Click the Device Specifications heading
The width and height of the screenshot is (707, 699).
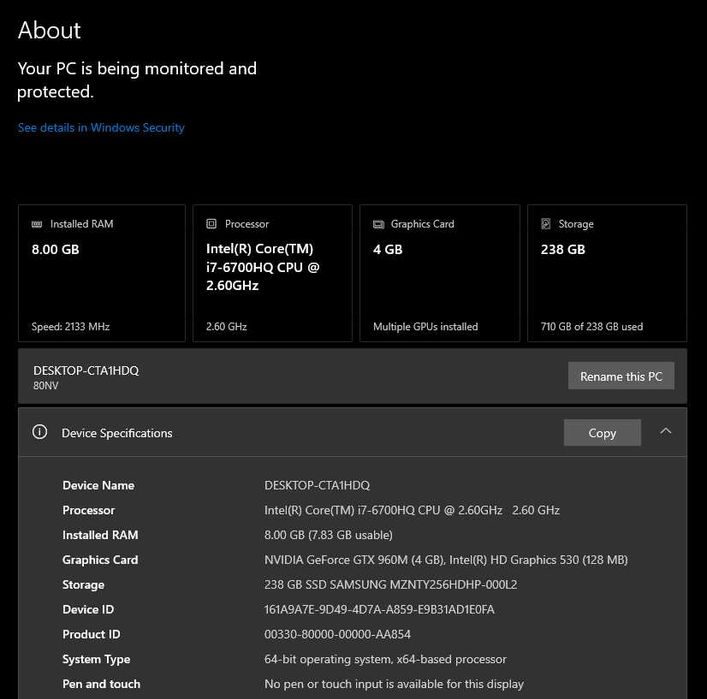pyautogui.click(x=117, y=433)
